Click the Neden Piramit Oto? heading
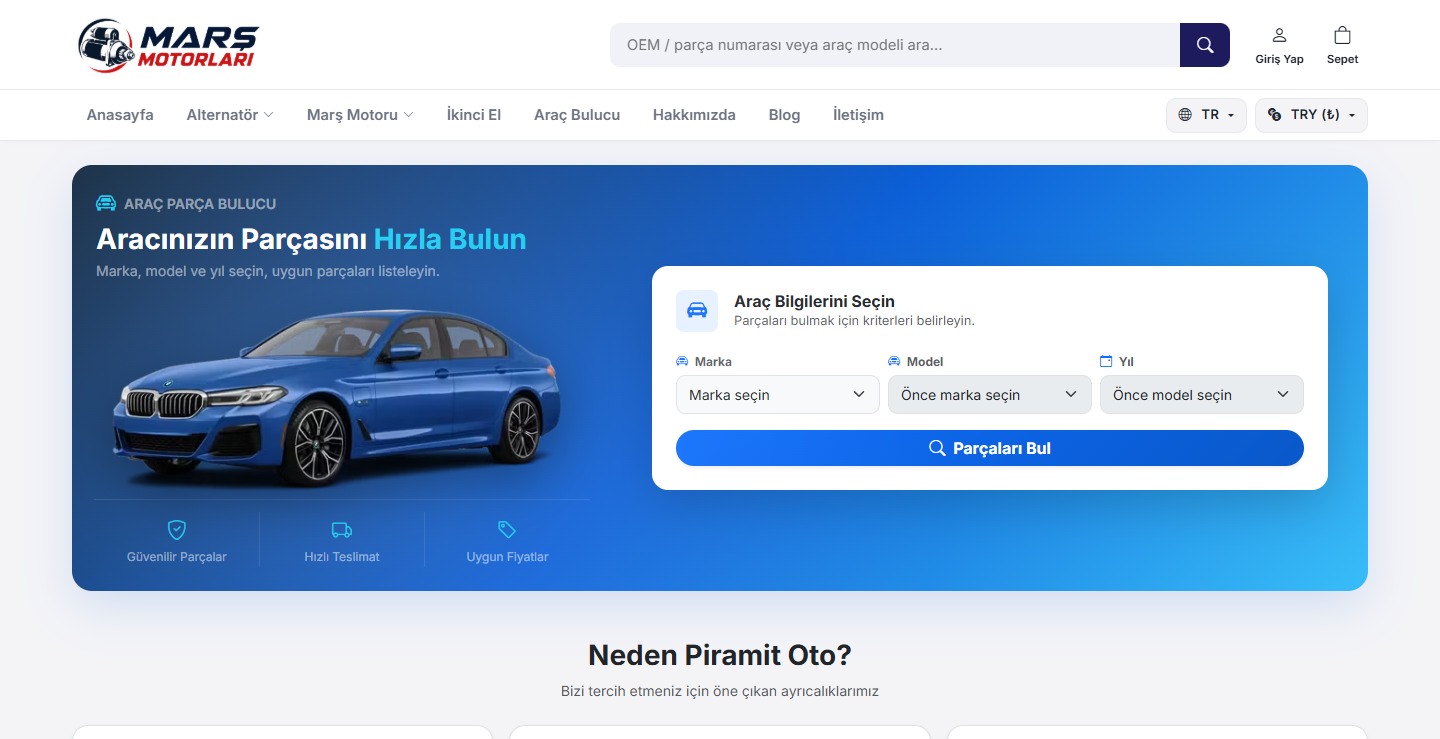The width and height of the screenshot is (1440, 739). [x=720, y=655]
